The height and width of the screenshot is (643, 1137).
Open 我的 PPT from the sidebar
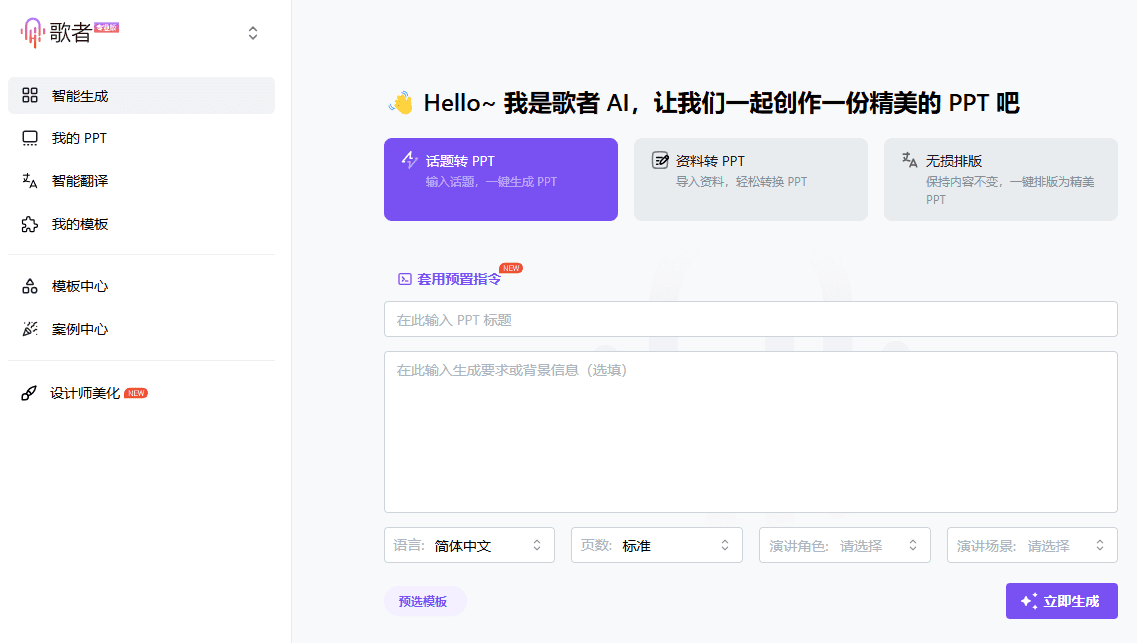141,138
